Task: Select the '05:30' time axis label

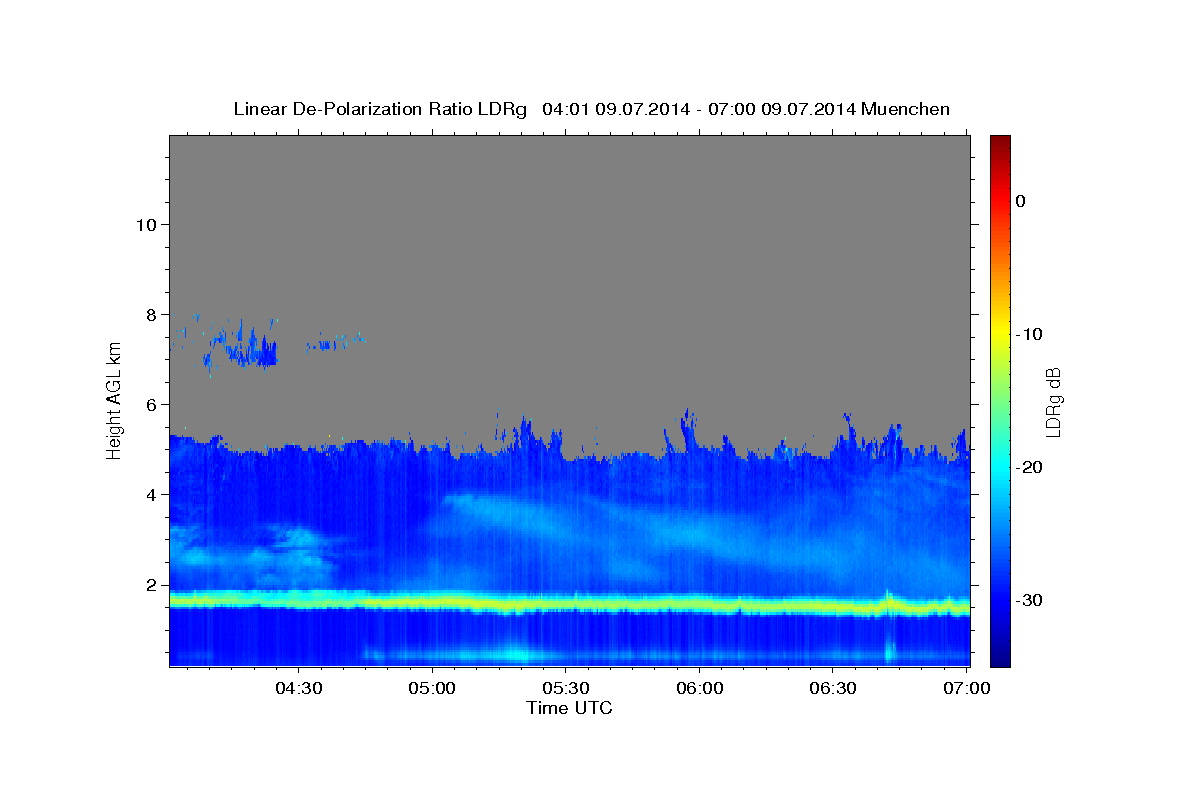Action: [x=565, y=688]
